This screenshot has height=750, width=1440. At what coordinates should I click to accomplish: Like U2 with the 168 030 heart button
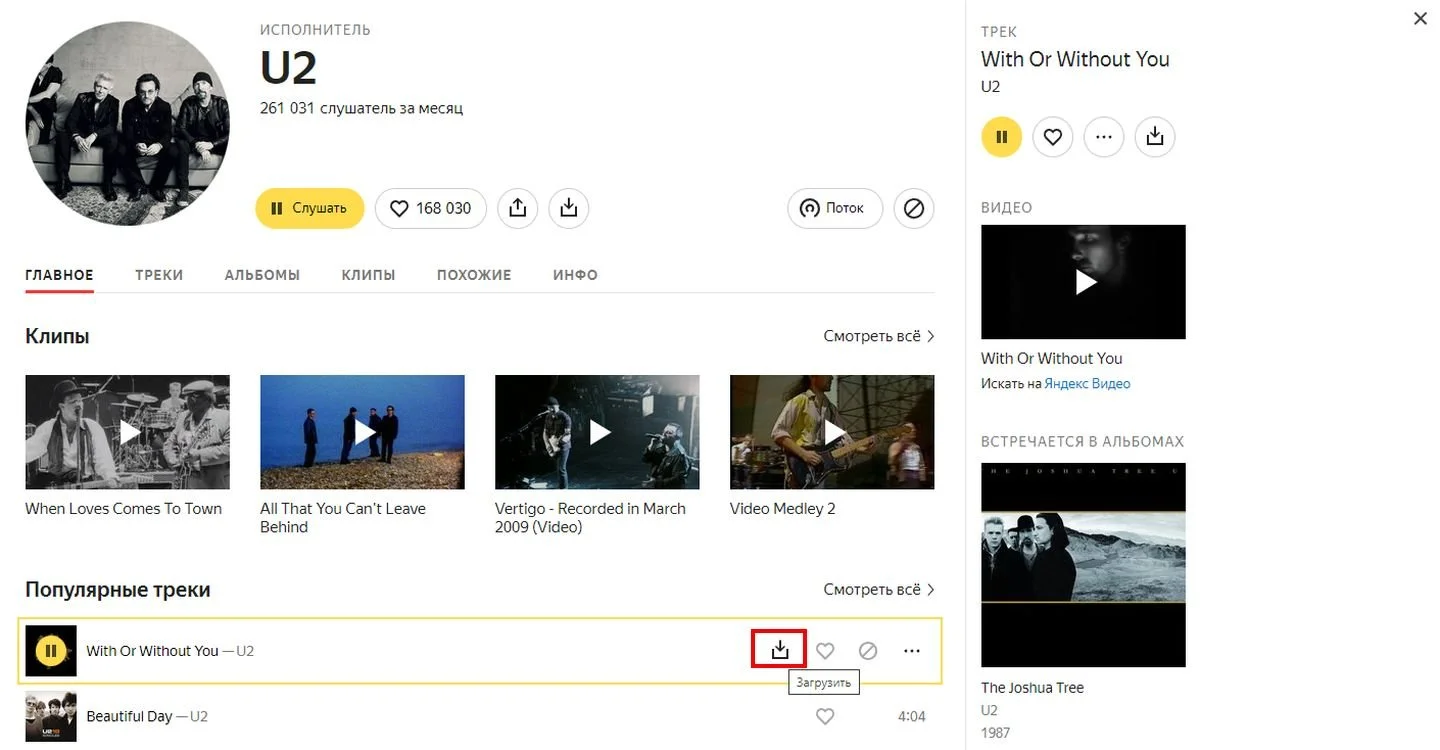tap(431, 208)
